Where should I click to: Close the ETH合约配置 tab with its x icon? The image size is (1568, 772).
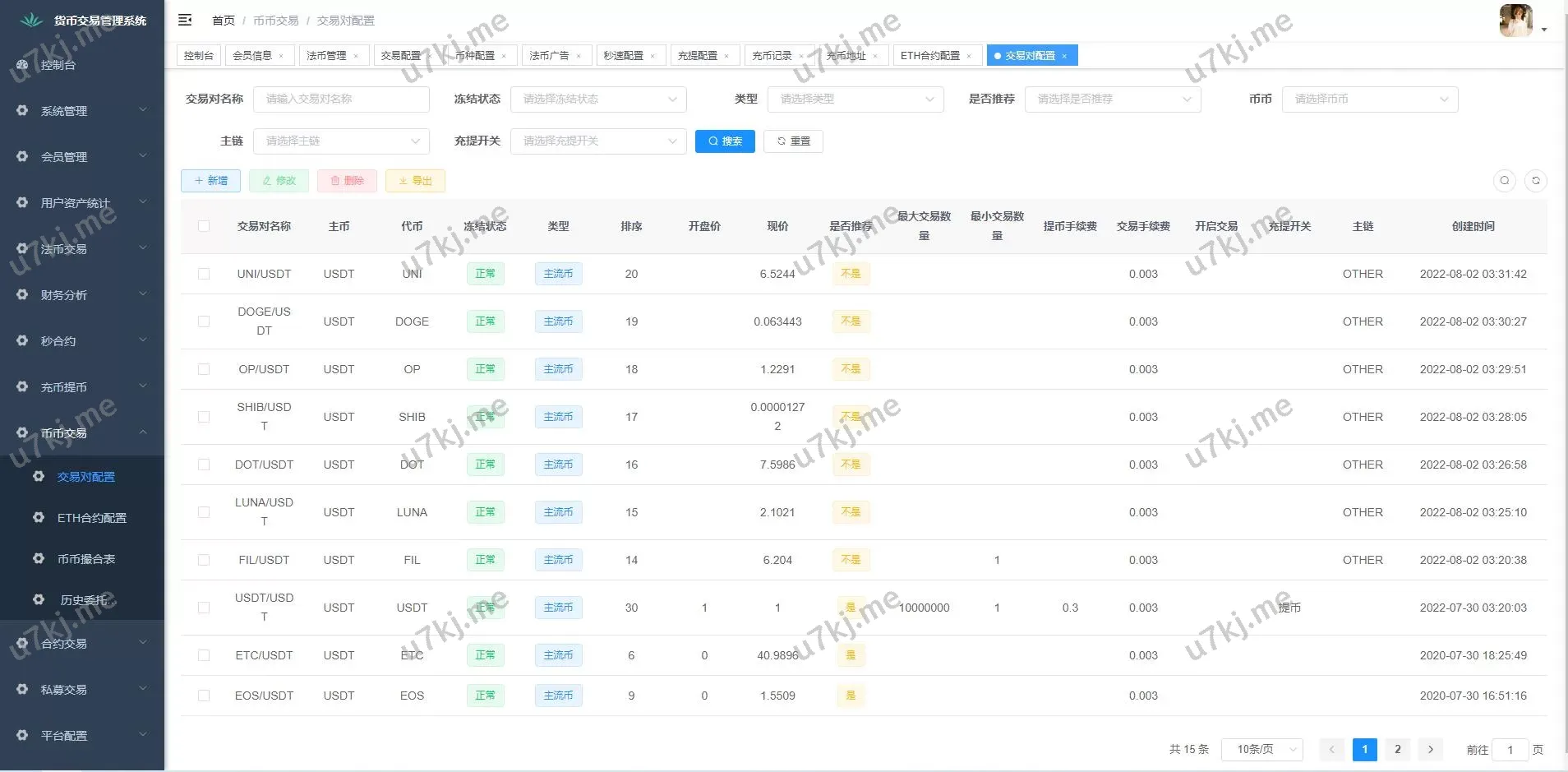point(969,56)
